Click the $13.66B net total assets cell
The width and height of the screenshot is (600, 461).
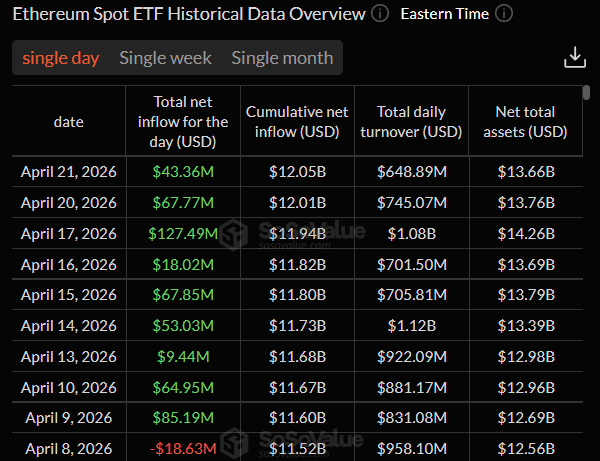[526, 171]
